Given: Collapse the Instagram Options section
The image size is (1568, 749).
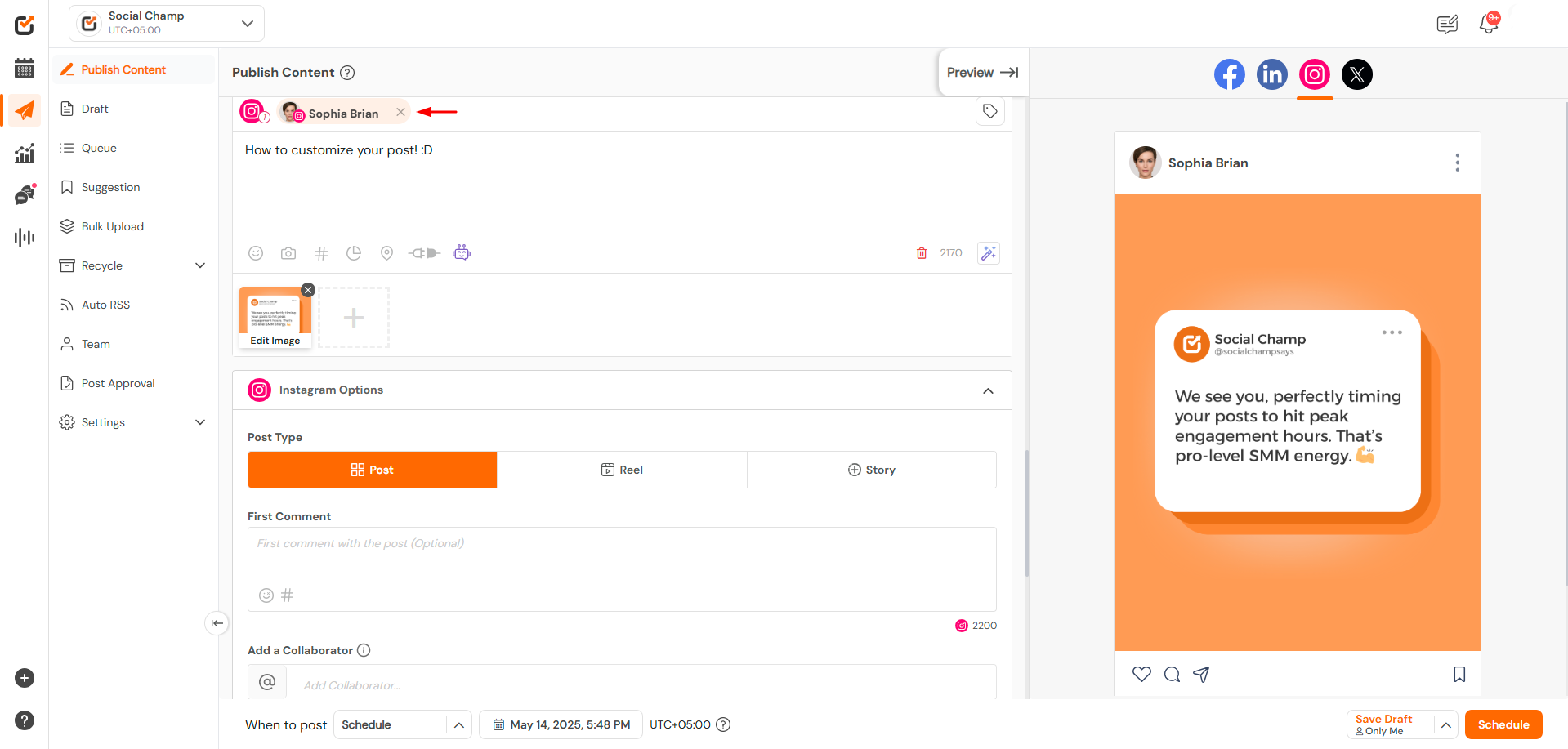Looking at the screenshot, I should coord(988,390).
